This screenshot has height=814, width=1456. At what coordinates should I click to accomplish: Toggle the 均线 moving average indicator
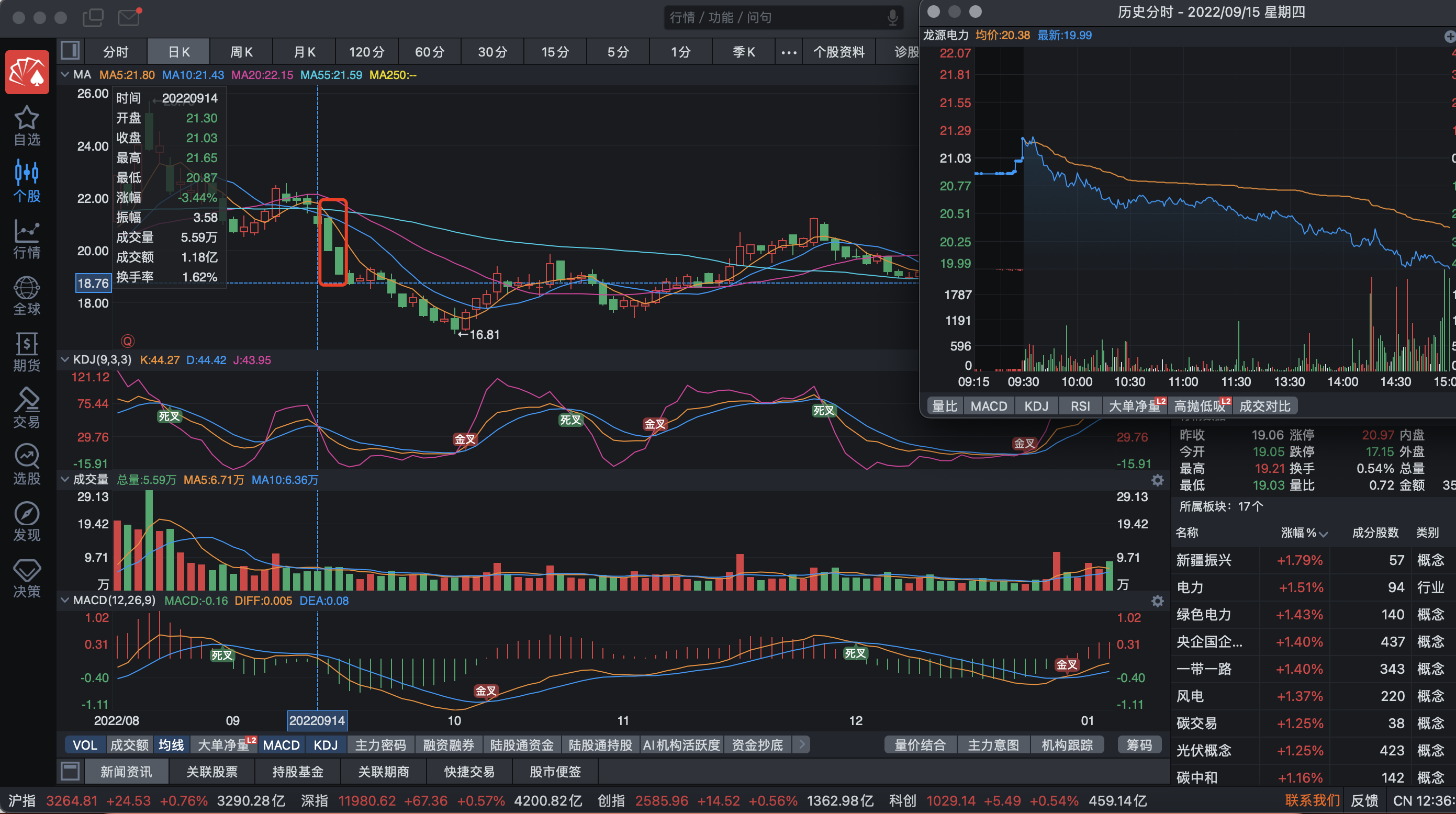coord(171,745)
